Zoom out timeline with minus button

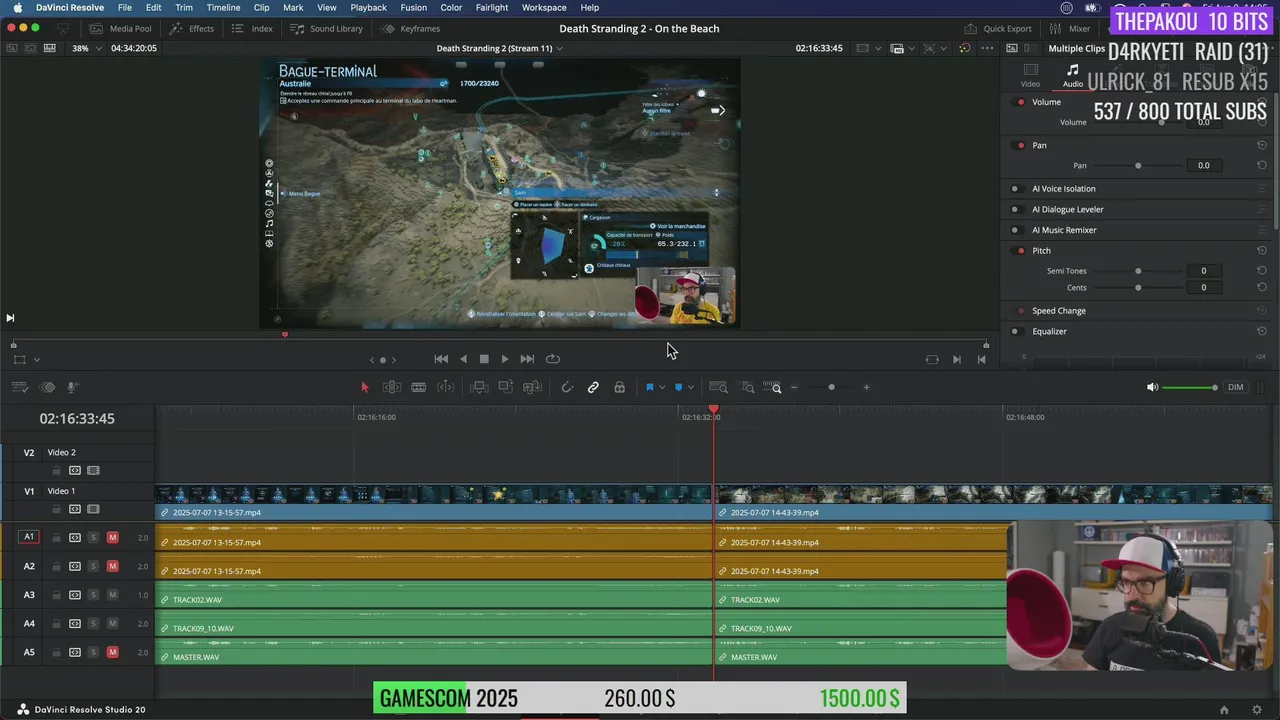tap(795, 387)
